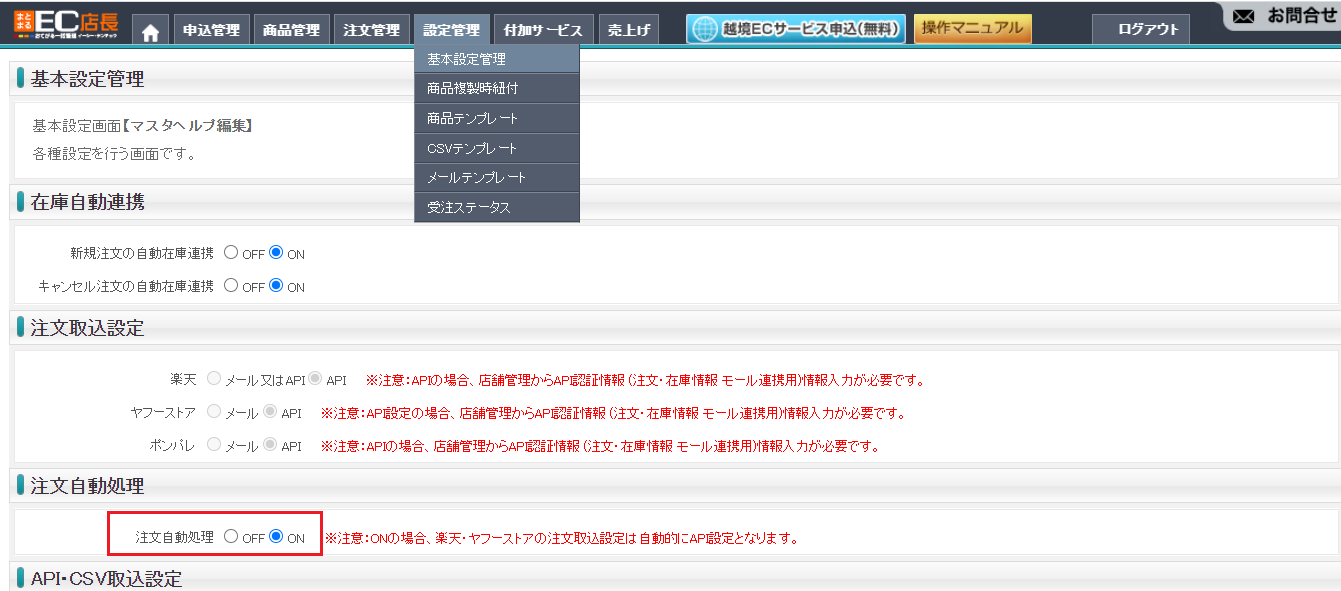Open the 注文管理 menu
Screen dimensions: 1341x591
point(371,31)
